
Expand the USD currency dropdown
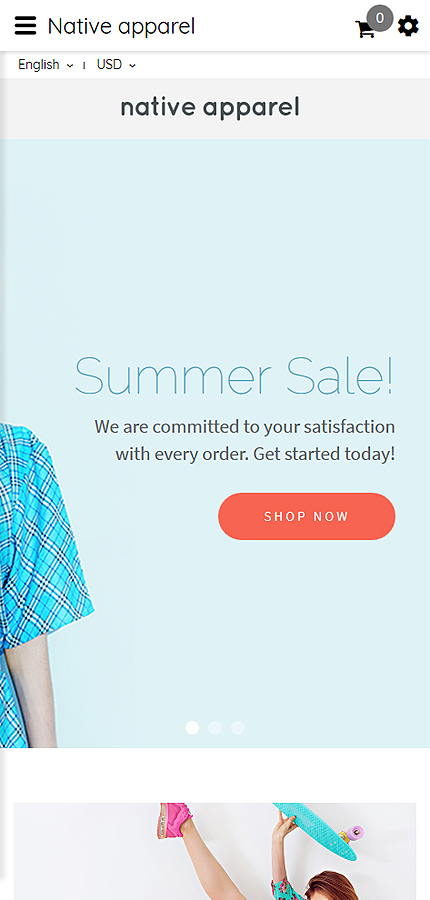point(117,65)
